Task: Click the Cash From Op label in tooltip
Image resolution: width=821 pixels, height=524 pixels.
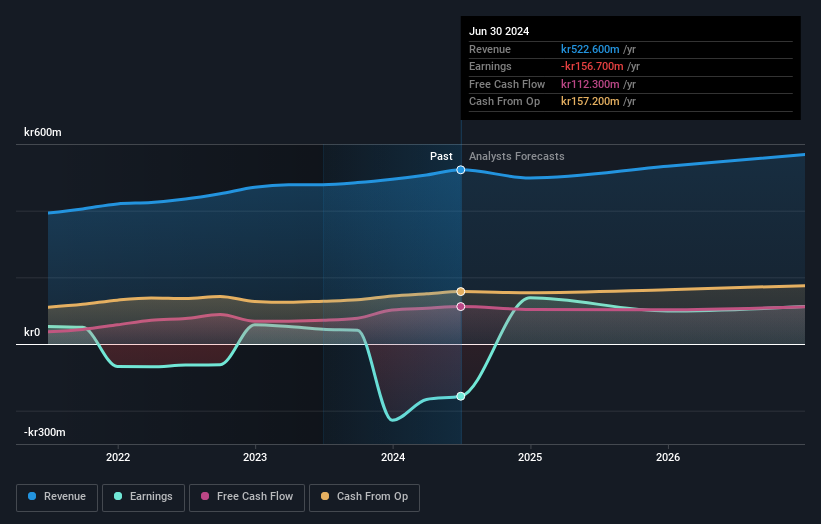Action: point(504,102)
